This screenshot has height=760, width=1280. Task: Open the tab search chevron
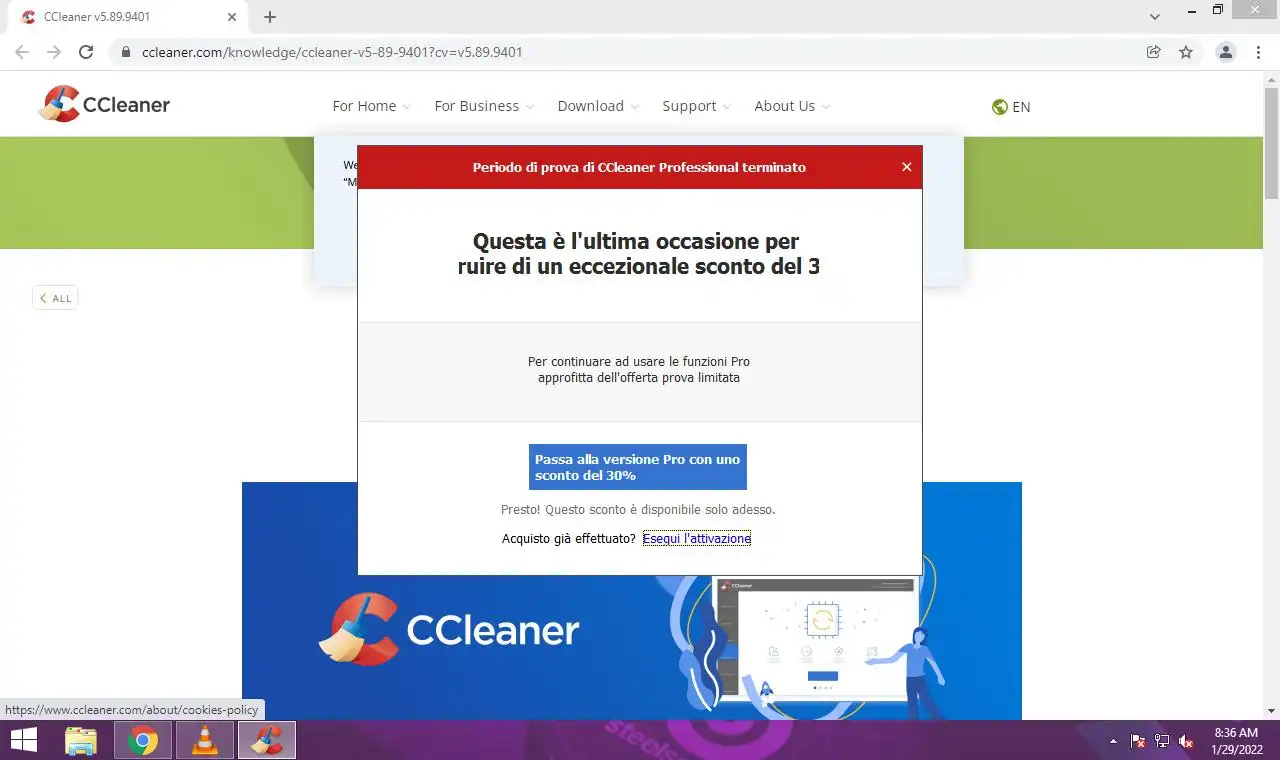[1155, 17]
